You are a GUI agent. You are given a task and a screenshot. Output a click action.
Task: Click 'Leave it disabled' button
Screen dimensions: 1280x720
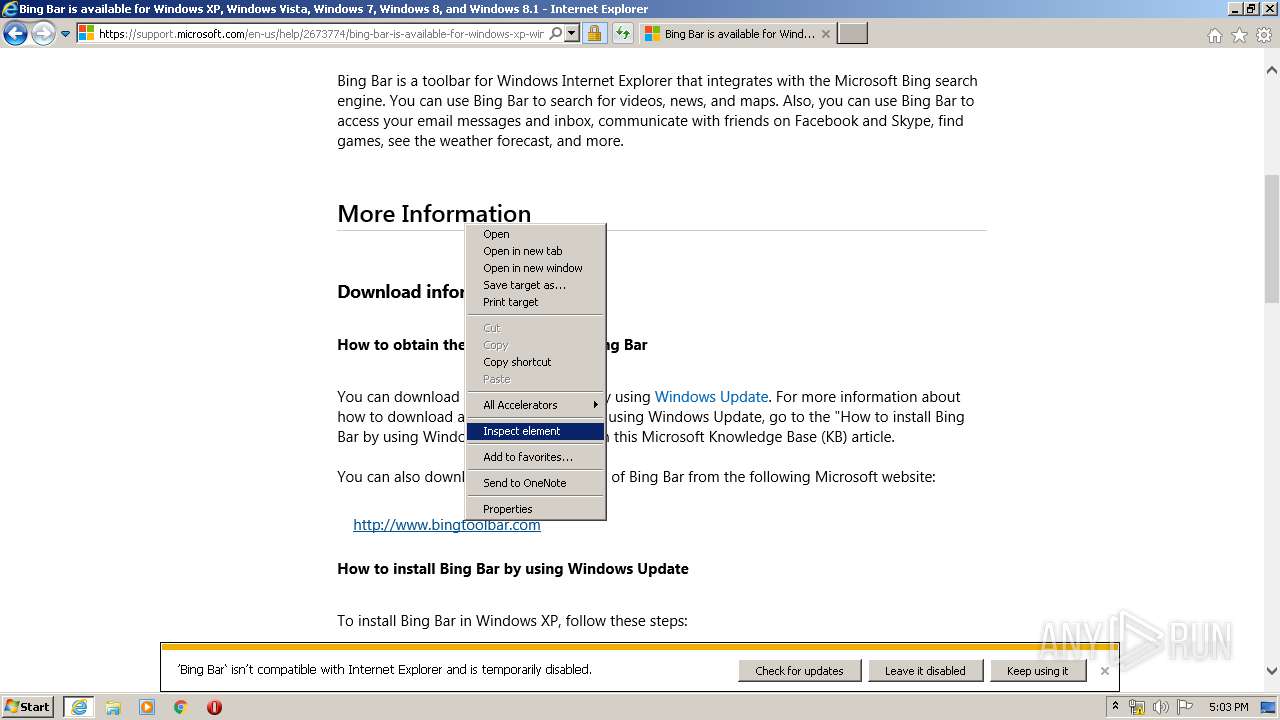pyautogui.click(x=925, y=671)
